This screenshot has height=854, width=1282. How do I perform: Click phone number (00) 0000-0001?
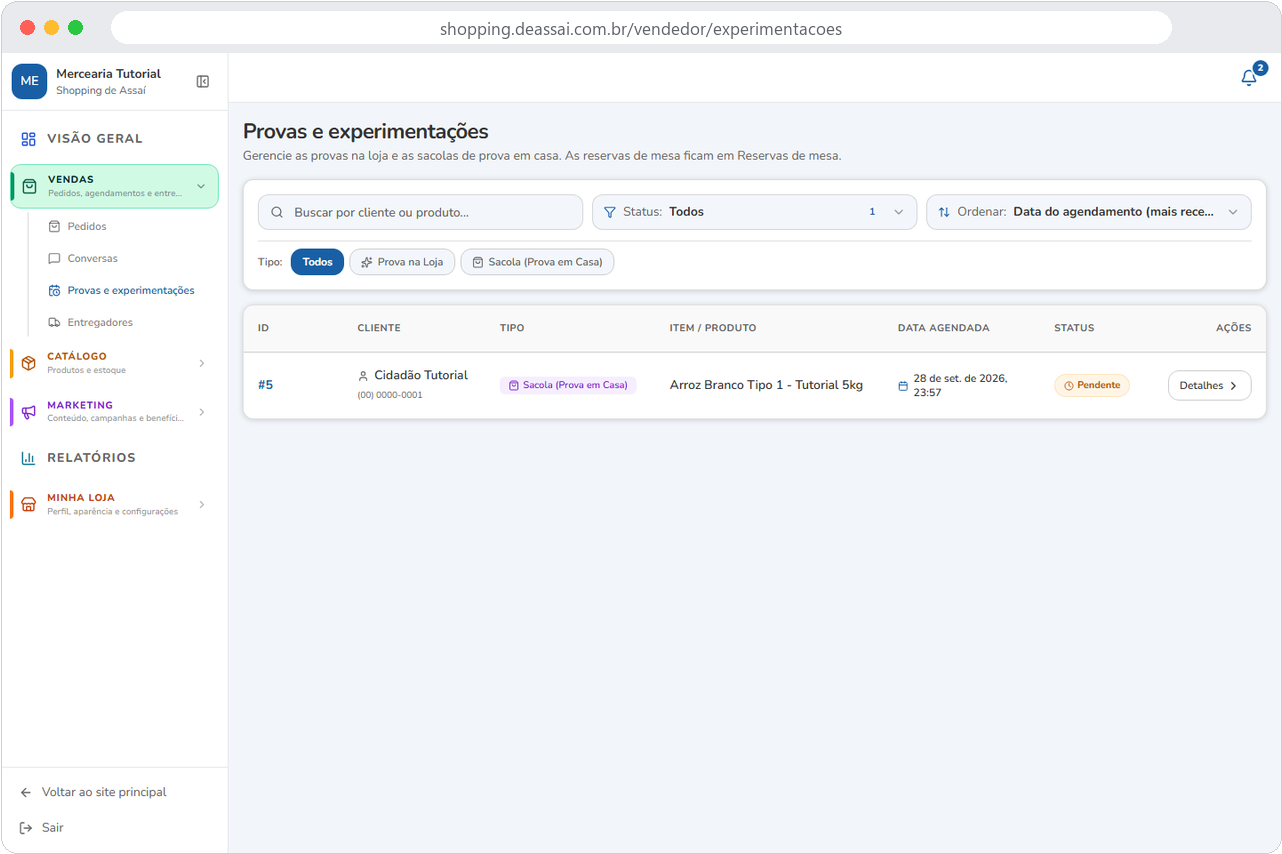pos(390,395)
